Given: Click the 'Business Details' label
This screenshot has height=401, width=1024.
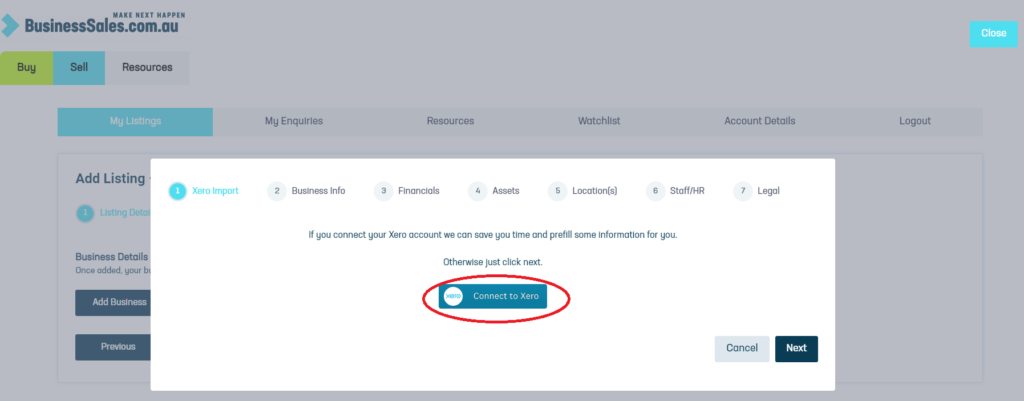Looking at the screenshot, I should 112,257.
